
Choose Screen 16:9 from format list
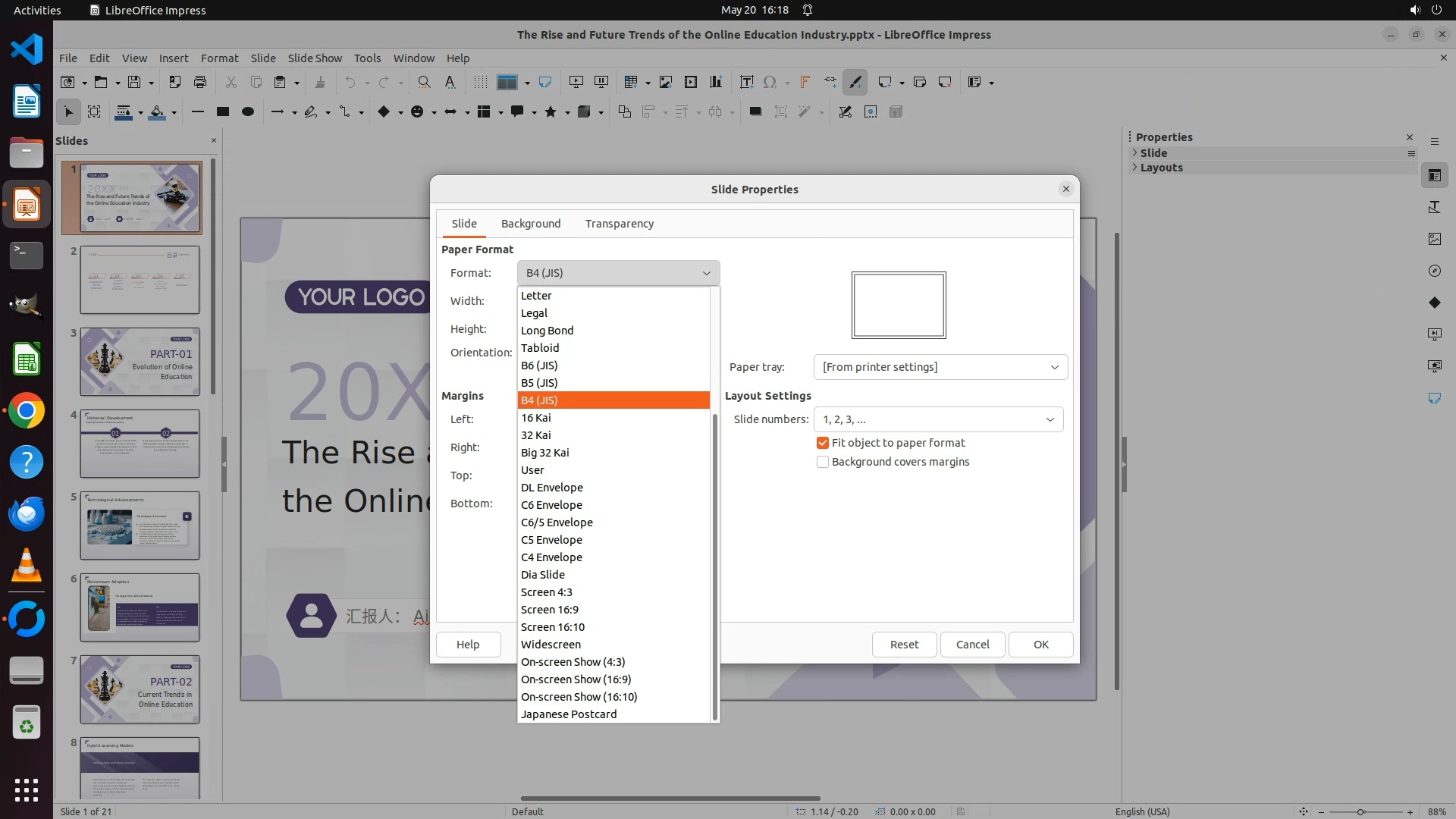pyautogui.click(x=550, y=610)
